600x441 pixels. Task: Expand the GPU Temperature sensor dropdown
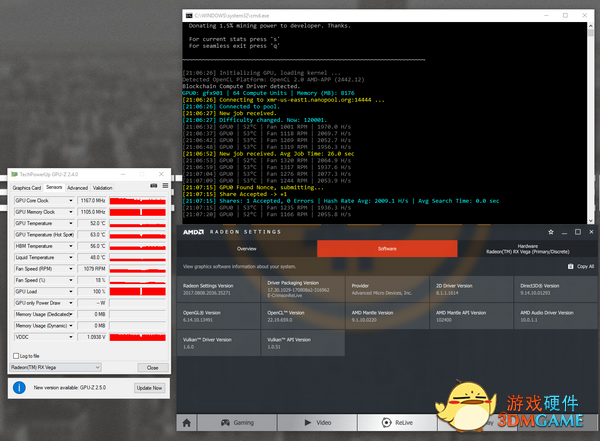(71, 223)
